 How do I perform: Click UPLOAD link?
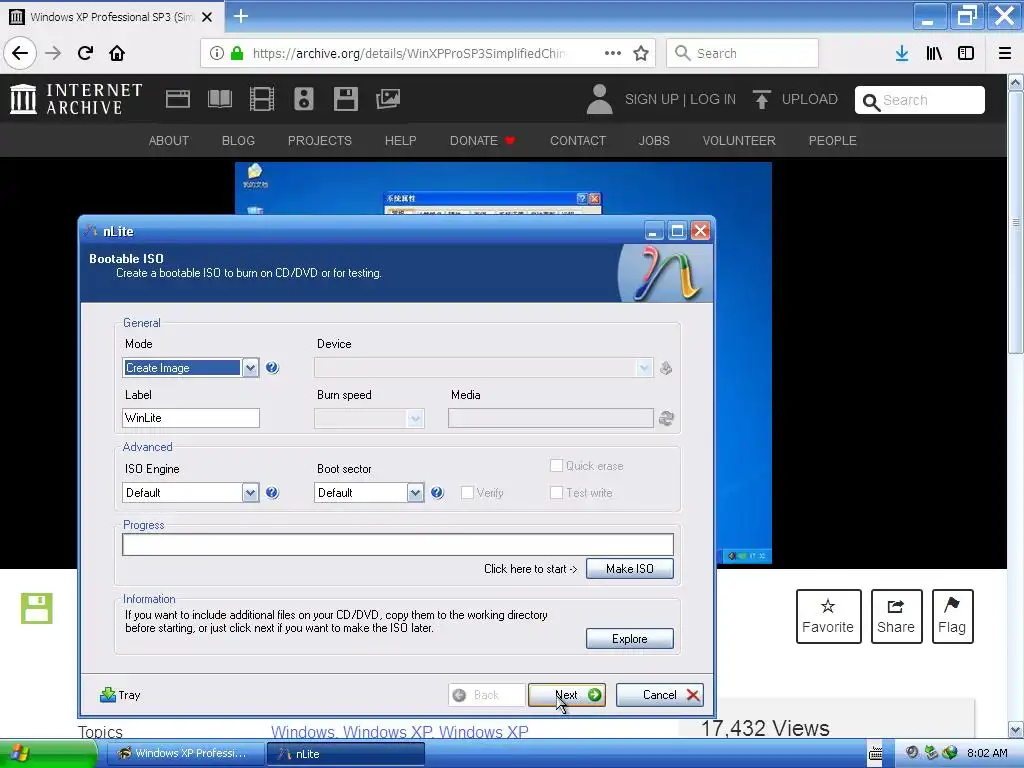click(809, 99)
